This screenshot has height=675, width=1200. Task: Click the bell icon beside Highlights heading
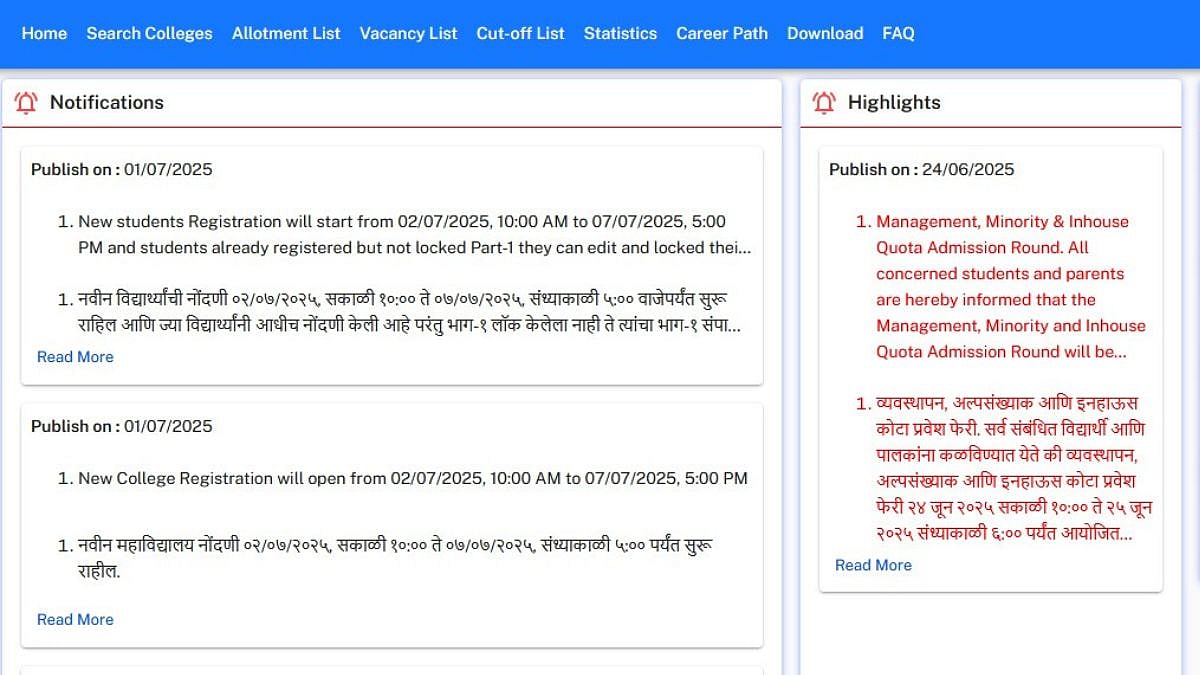[824, 102]
